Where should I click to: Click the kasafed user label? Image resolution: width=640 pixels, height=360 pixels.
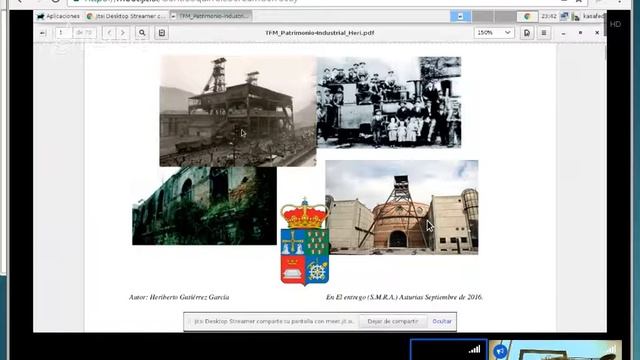[x=593, y=16]
